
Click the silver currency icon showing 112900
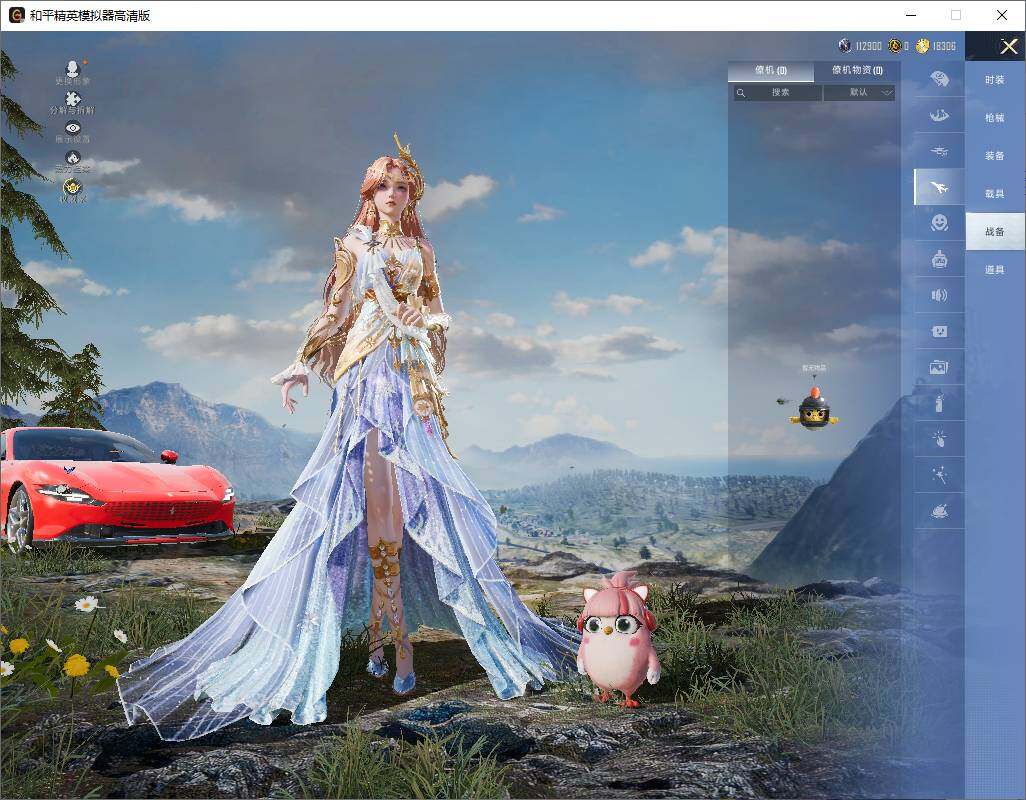(845, 46)
